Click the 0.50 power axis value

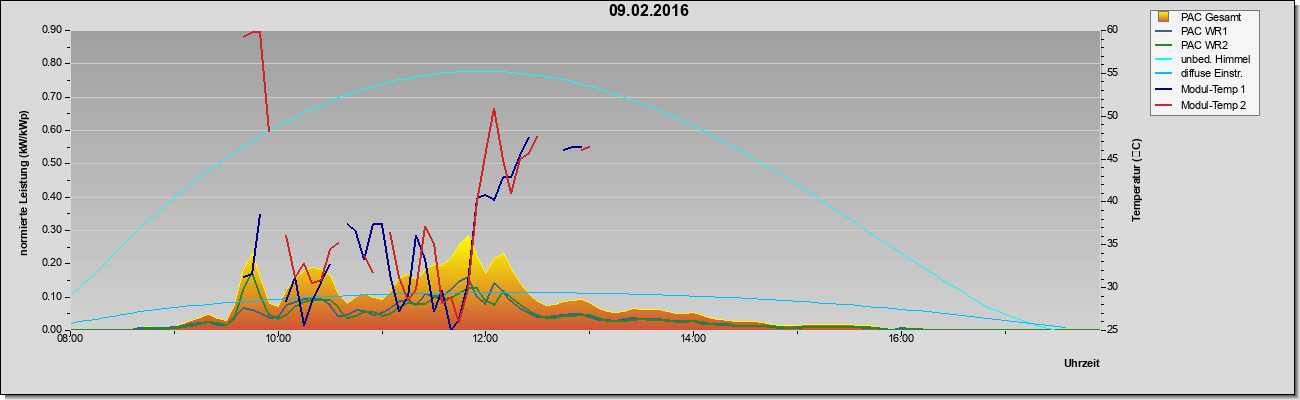pyautogui.click(x=52, y=163)
